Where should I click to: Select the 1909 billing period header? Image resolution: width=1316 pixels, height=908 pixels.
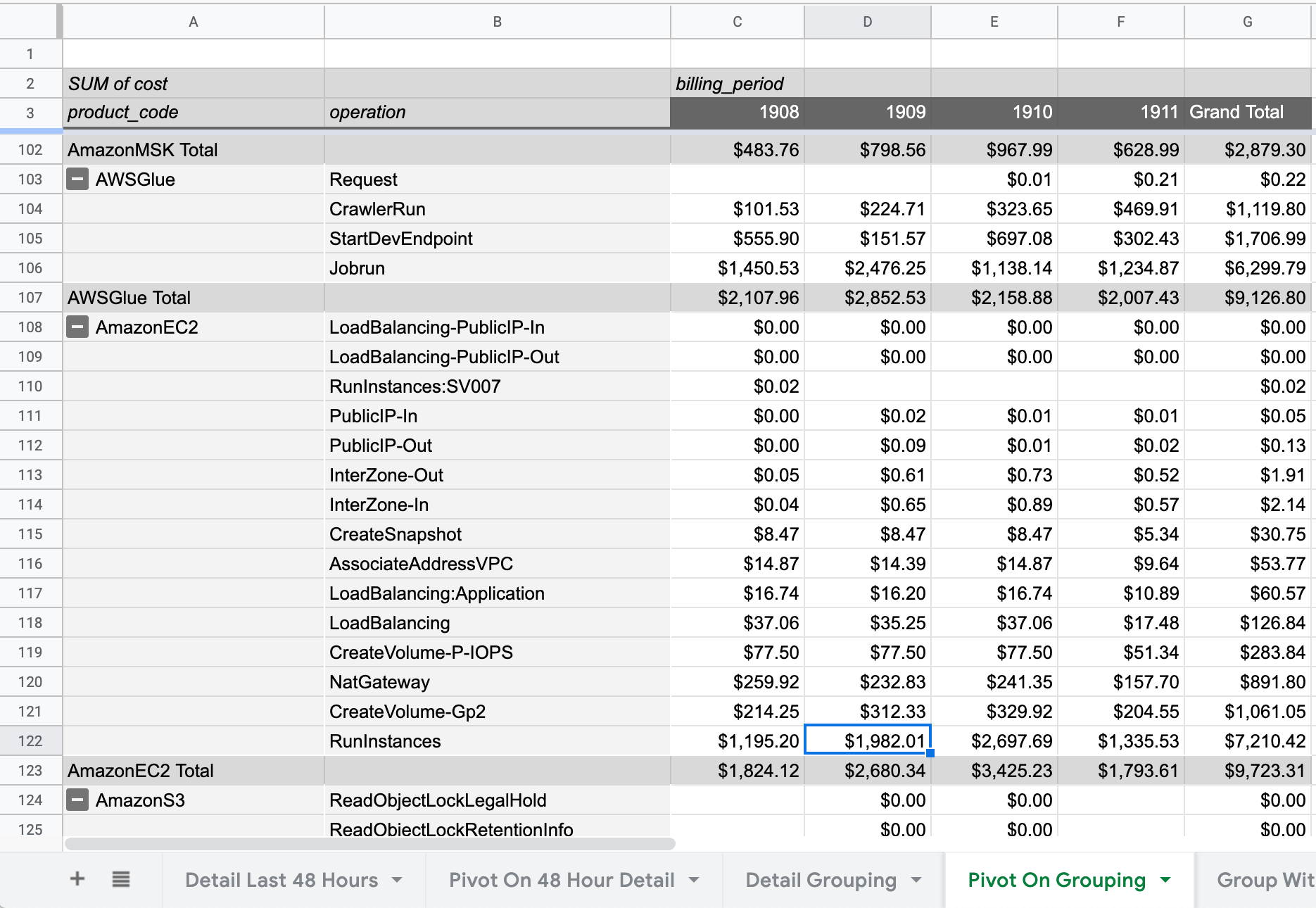point(868,113)
